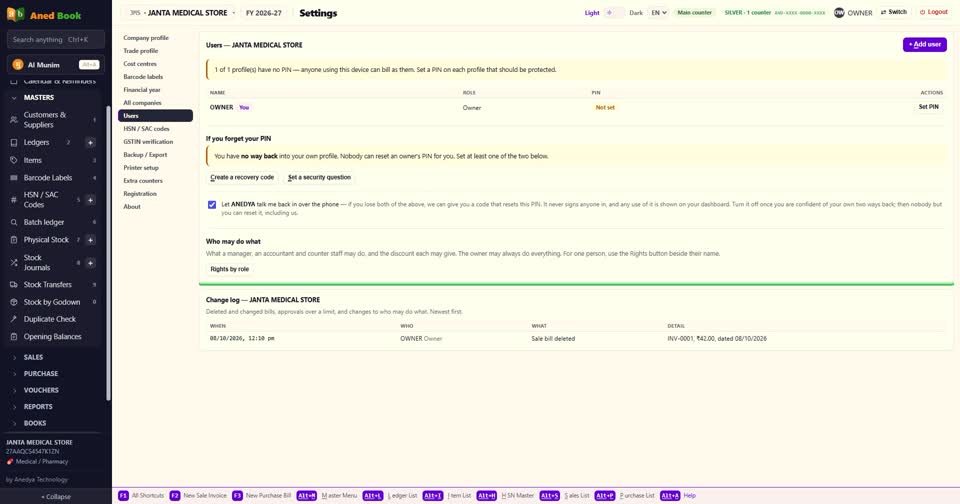Image resolution: width=960 pixels, height=504 pixels.
Task: Click the Add user button
Action: click(924, 44)
